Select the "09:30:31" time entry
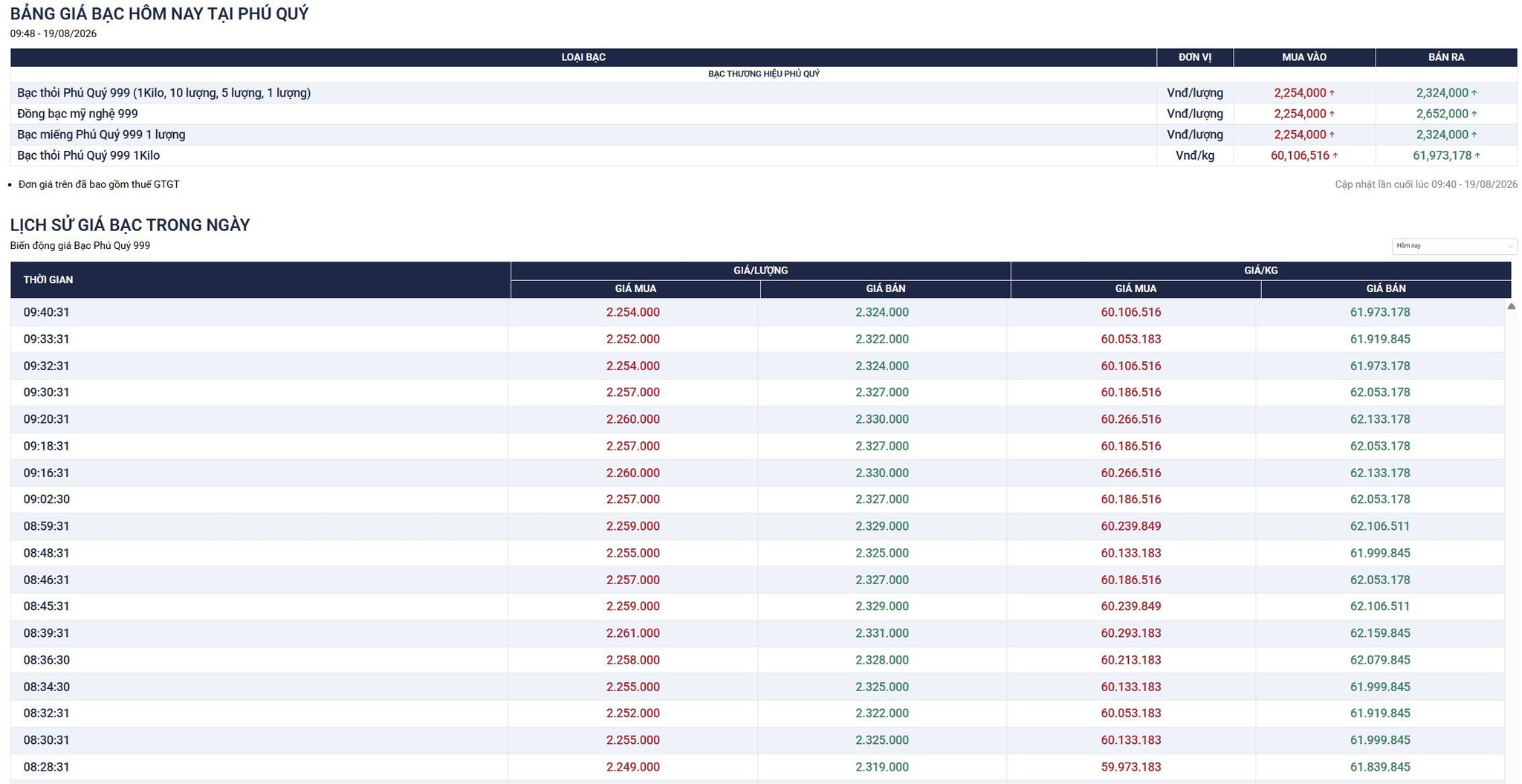 click(x=46, y=392)
